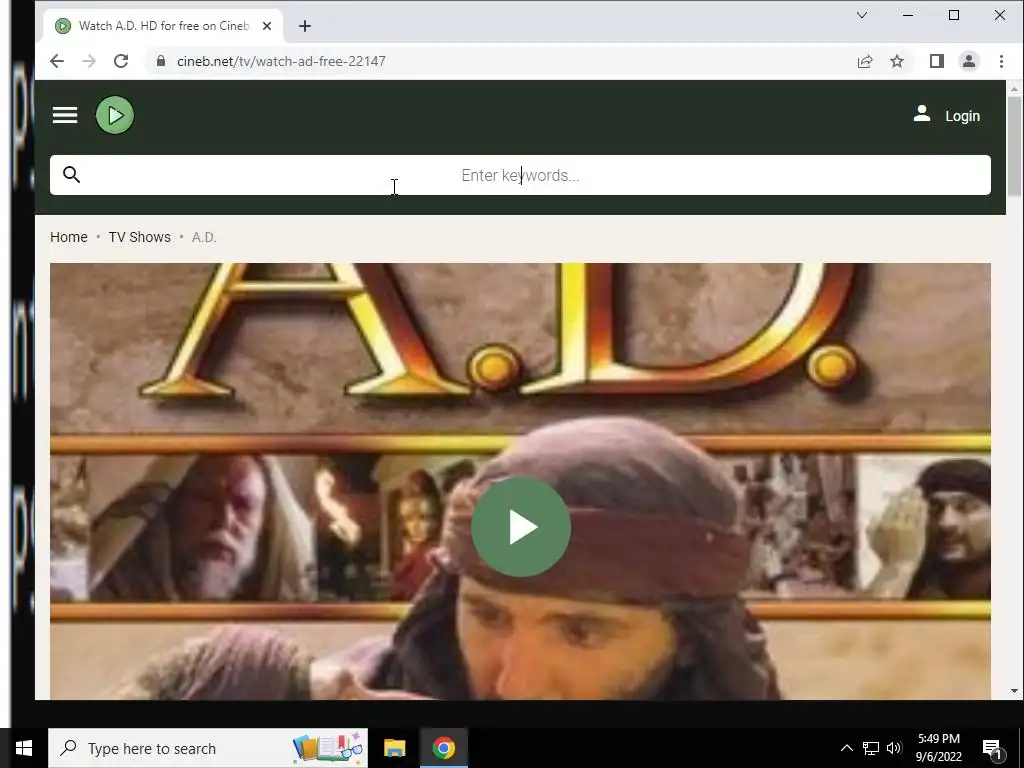Open a new tab
The image size is (1024, 768).
coord(304,26)
